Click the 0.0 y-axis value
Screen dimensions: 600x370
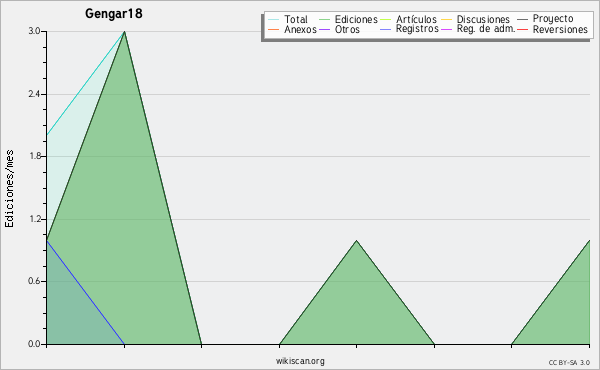tap(34, 344)
